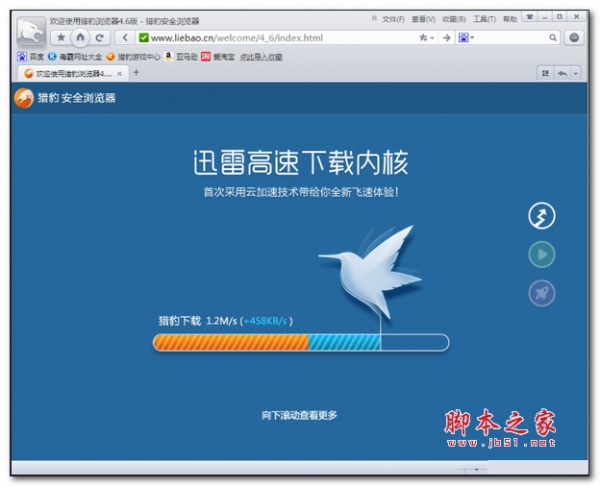The width and height of the screenshot is (600, 487).
Task: Expand the closed tabs dropdown arrow
Action: tap(576, 73)
